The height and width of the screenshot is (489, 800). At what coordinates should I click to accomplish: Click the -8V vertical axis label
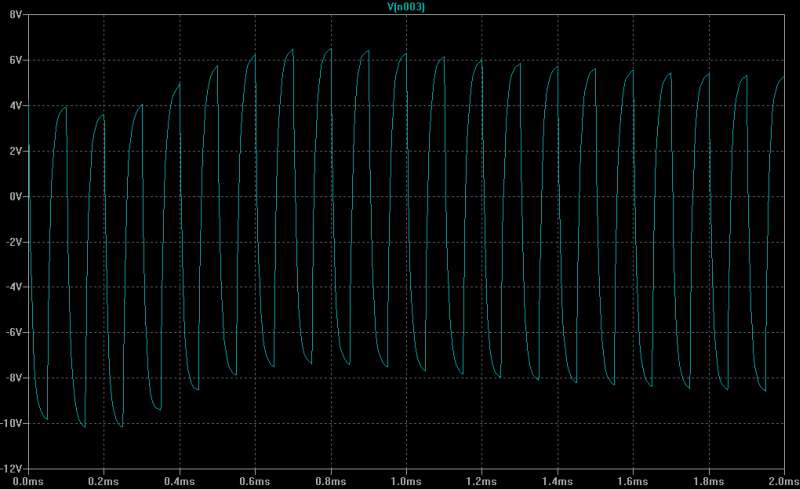(14, 378)
